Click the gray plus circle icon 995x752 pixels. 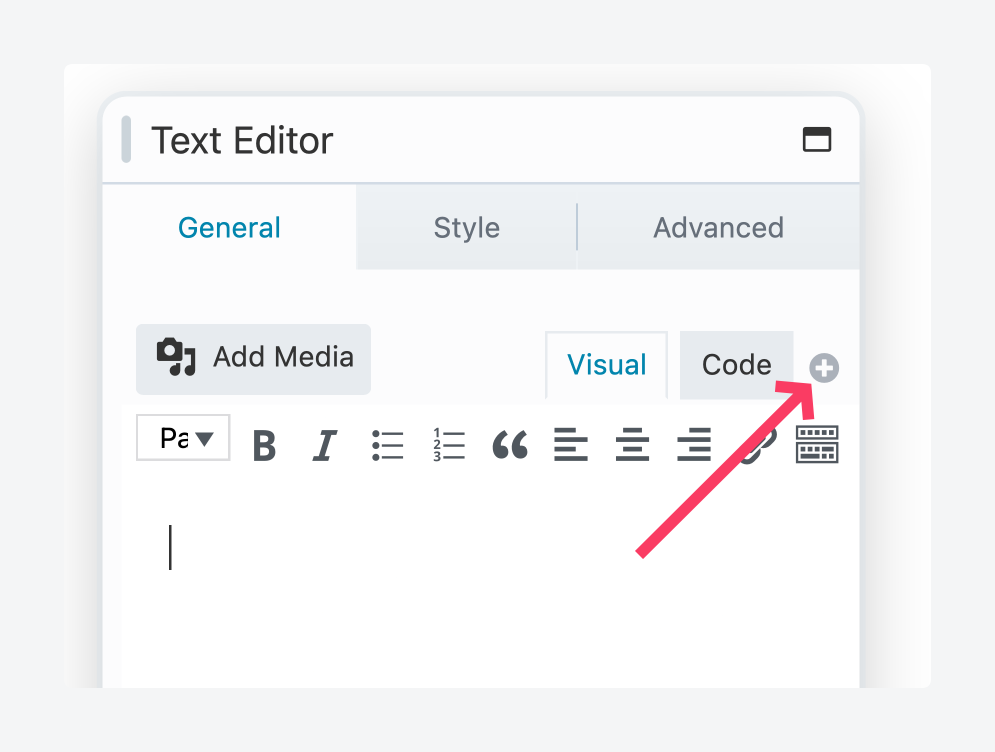tap(824, 368)
